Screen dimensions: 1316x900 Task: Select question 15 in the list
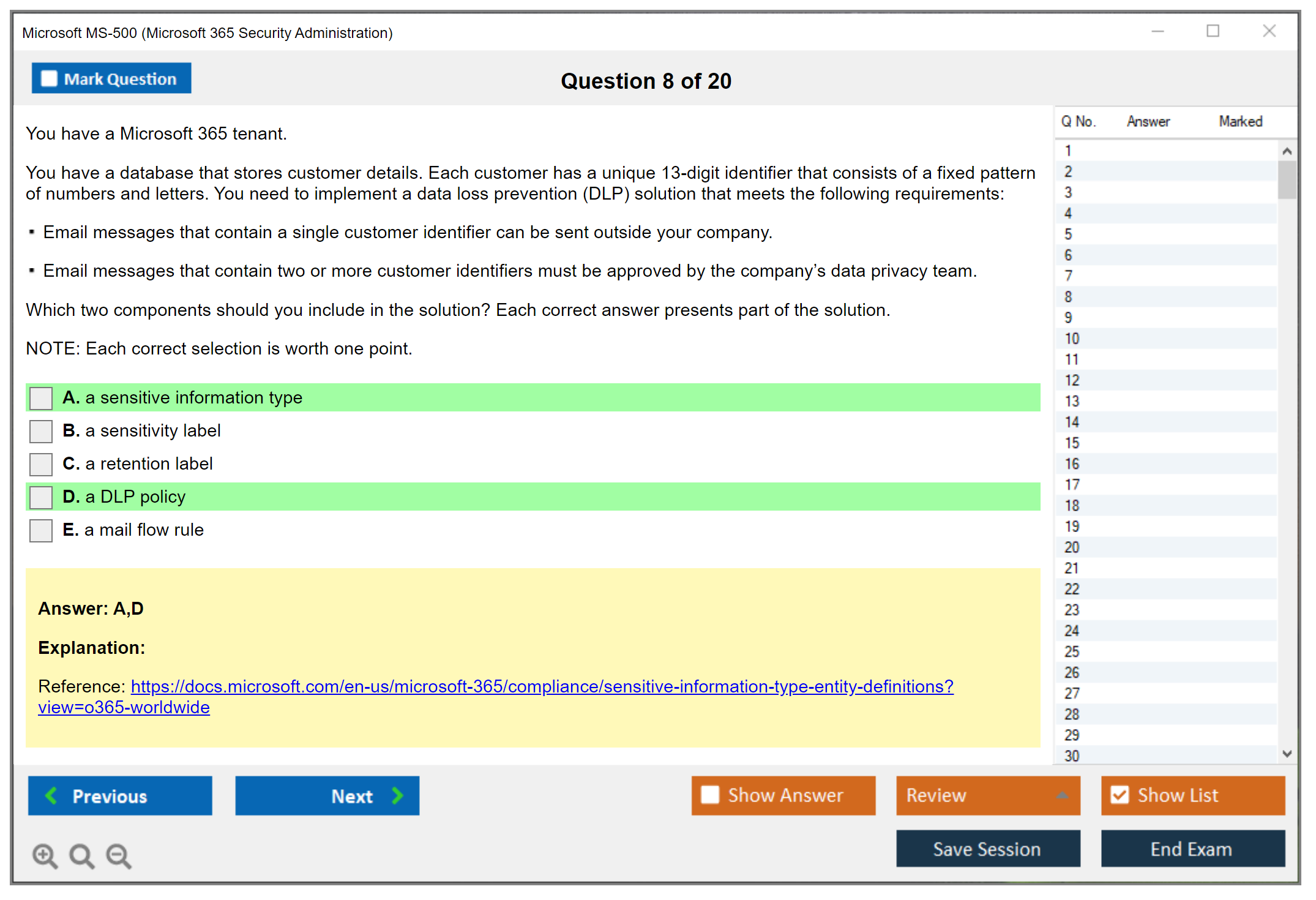click(x=1072, y=443)
